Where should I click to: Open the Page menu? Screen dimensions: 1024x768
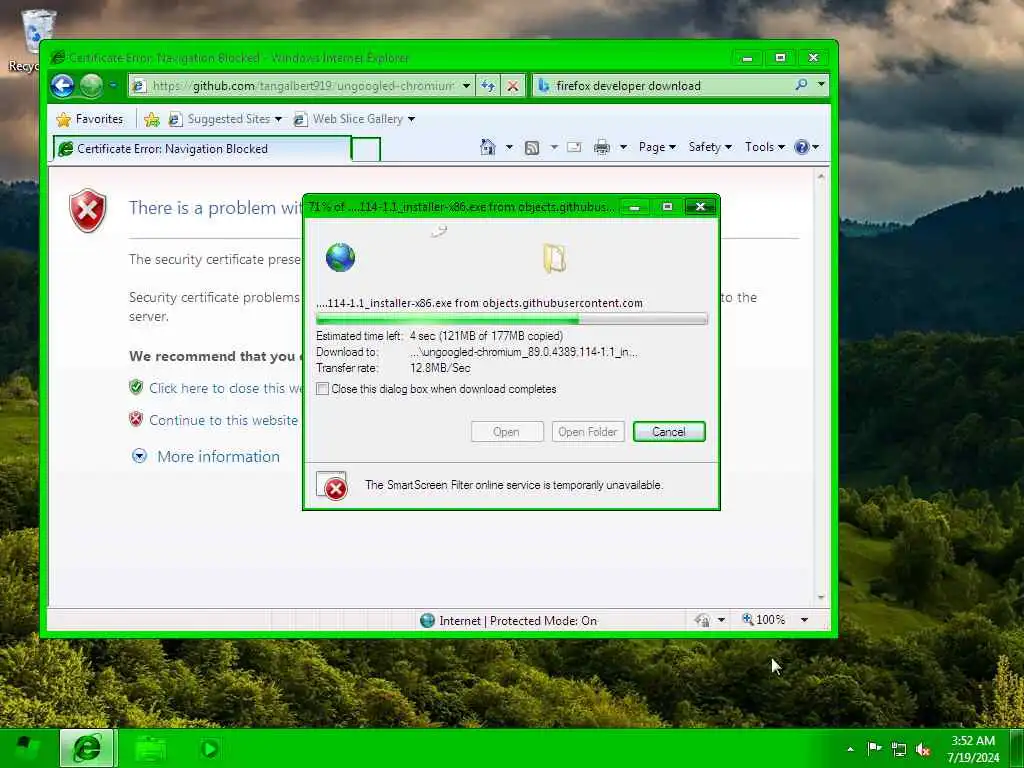pos(657,147)
